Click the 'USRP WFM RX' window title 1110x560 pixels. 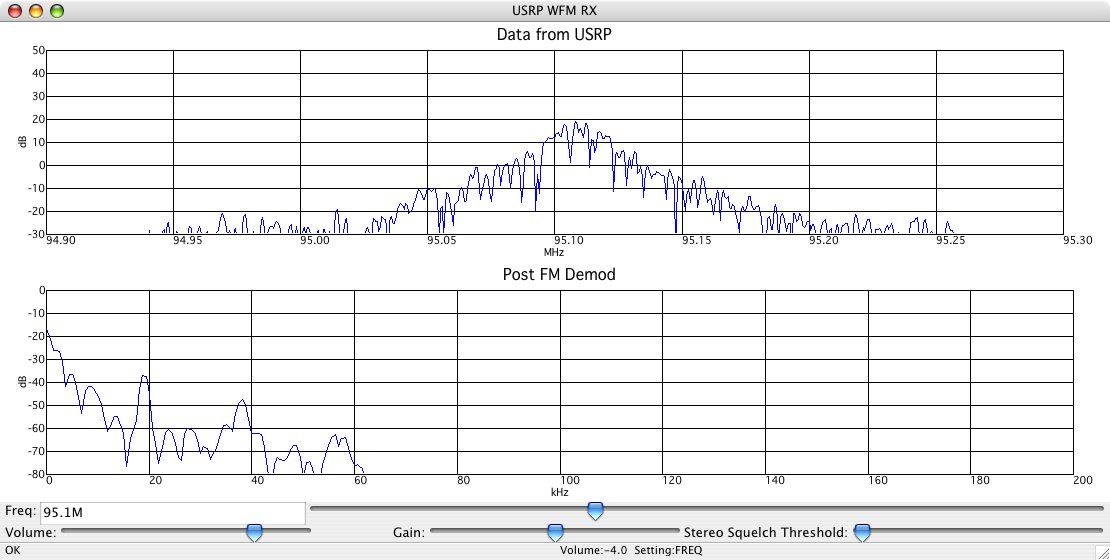tap(555, 10)
